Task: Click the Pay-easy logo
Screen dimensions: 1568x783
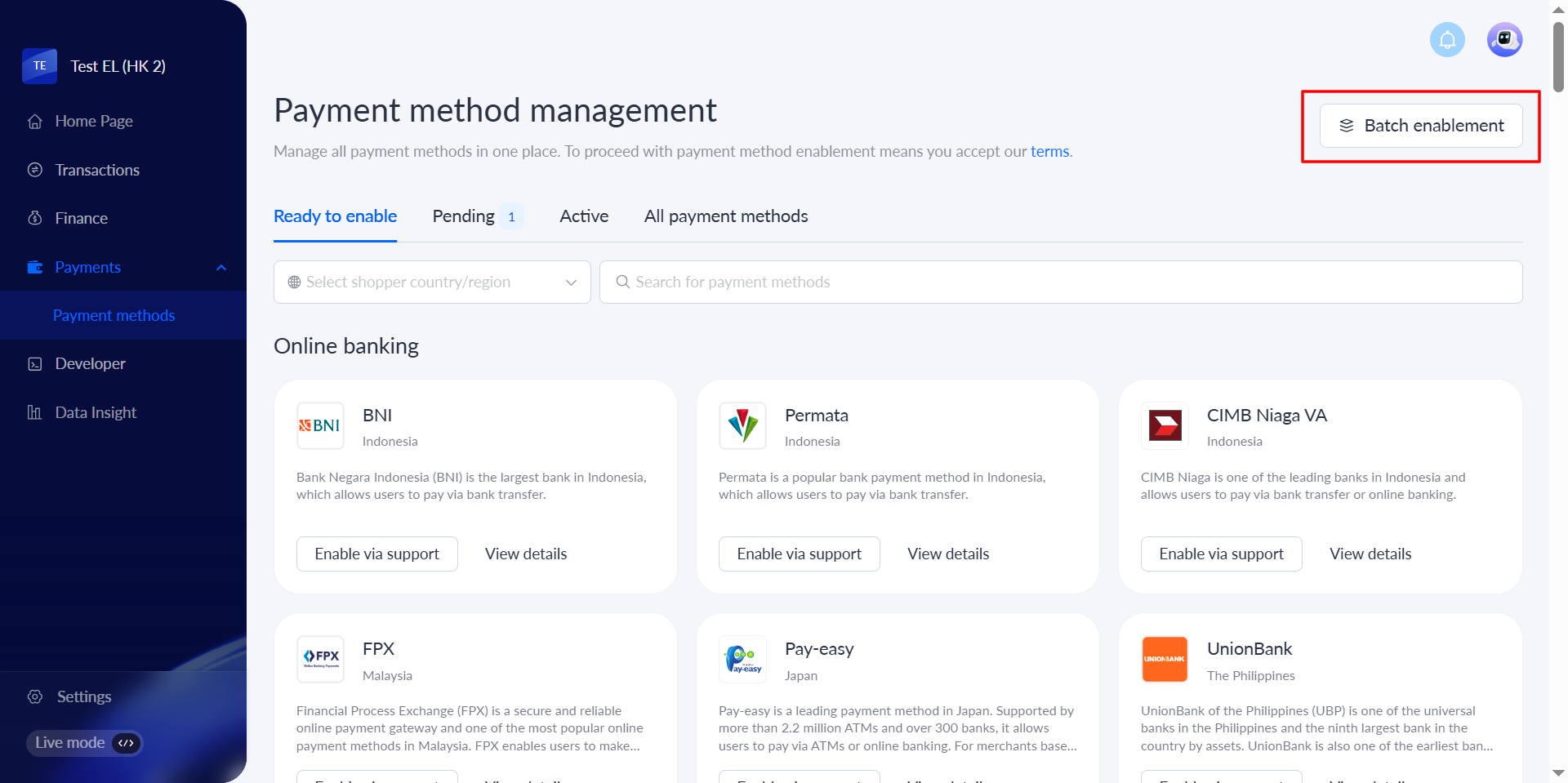Action: tap(742, 659)
